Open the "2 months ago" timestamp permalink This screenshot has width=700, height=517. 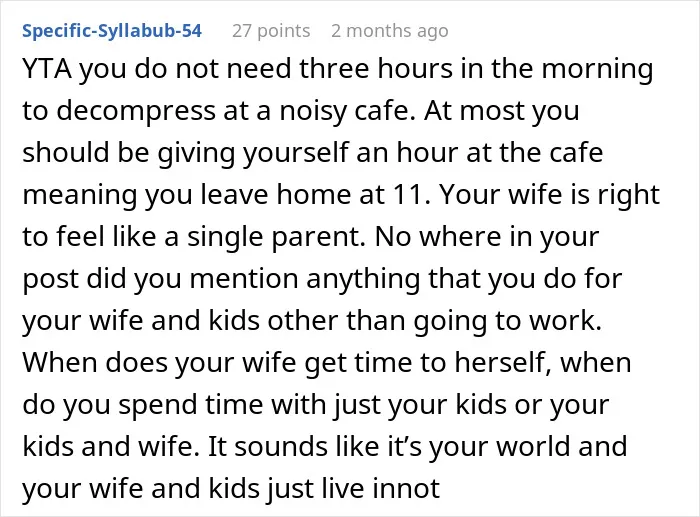(x=390, y=31)
